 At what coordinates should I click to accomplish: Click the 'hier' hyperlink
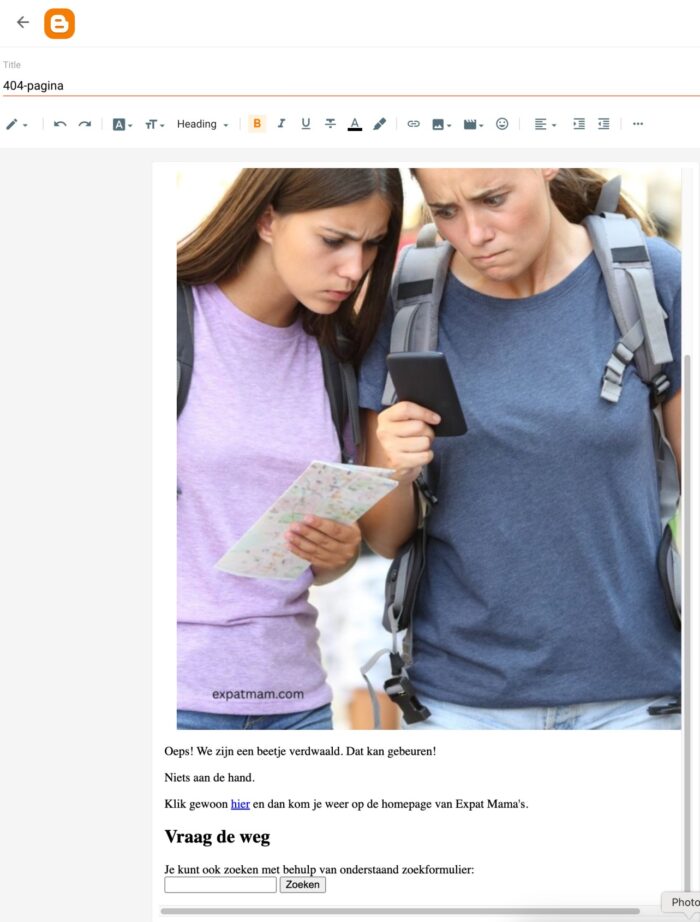click(240, 804)
